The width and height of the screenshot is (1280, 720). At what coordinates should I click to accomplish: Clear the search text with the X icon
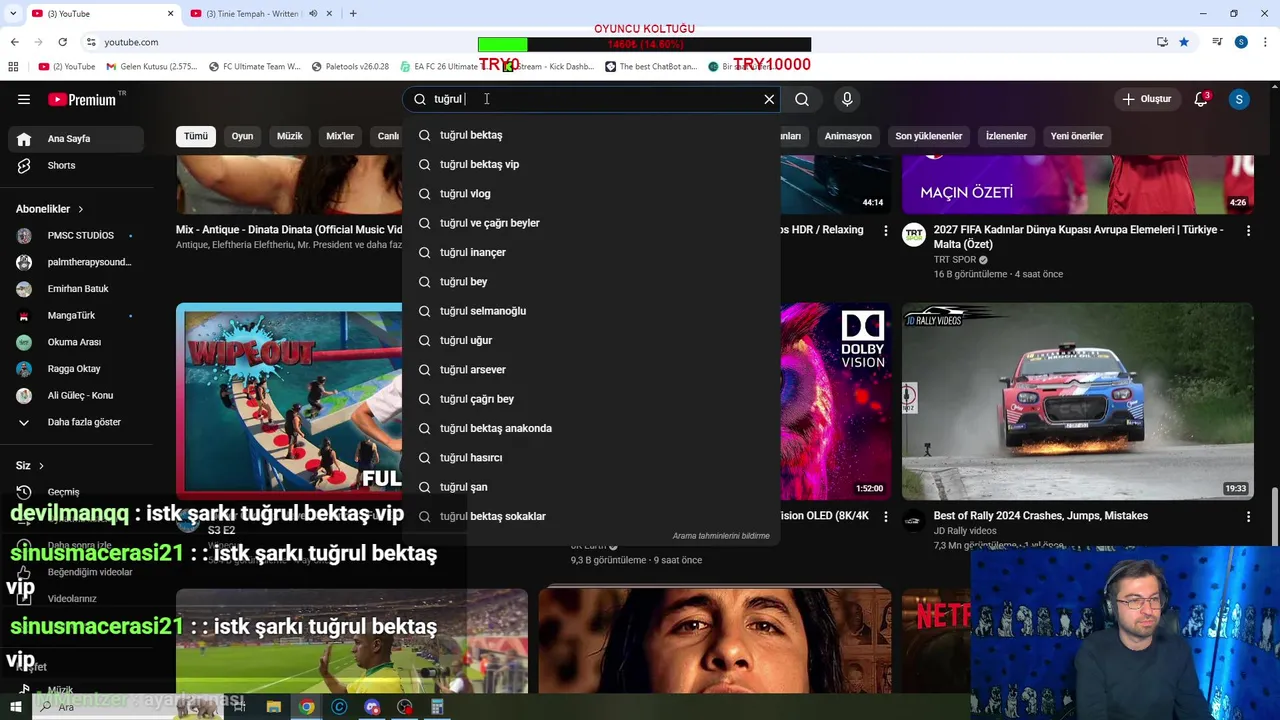point(769,99)
